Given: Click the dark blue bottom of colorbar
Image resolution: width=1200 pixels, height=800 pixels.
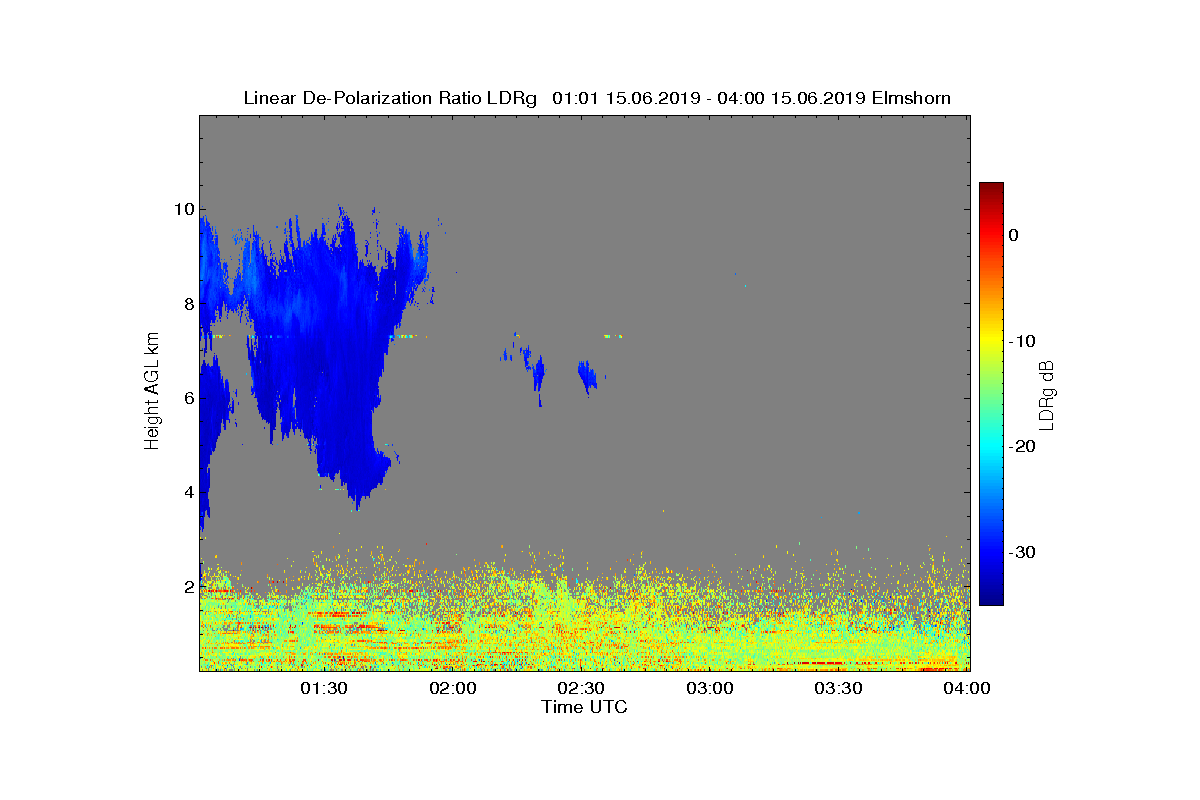Looking at the screenshot, I should (x=991, y=599).
